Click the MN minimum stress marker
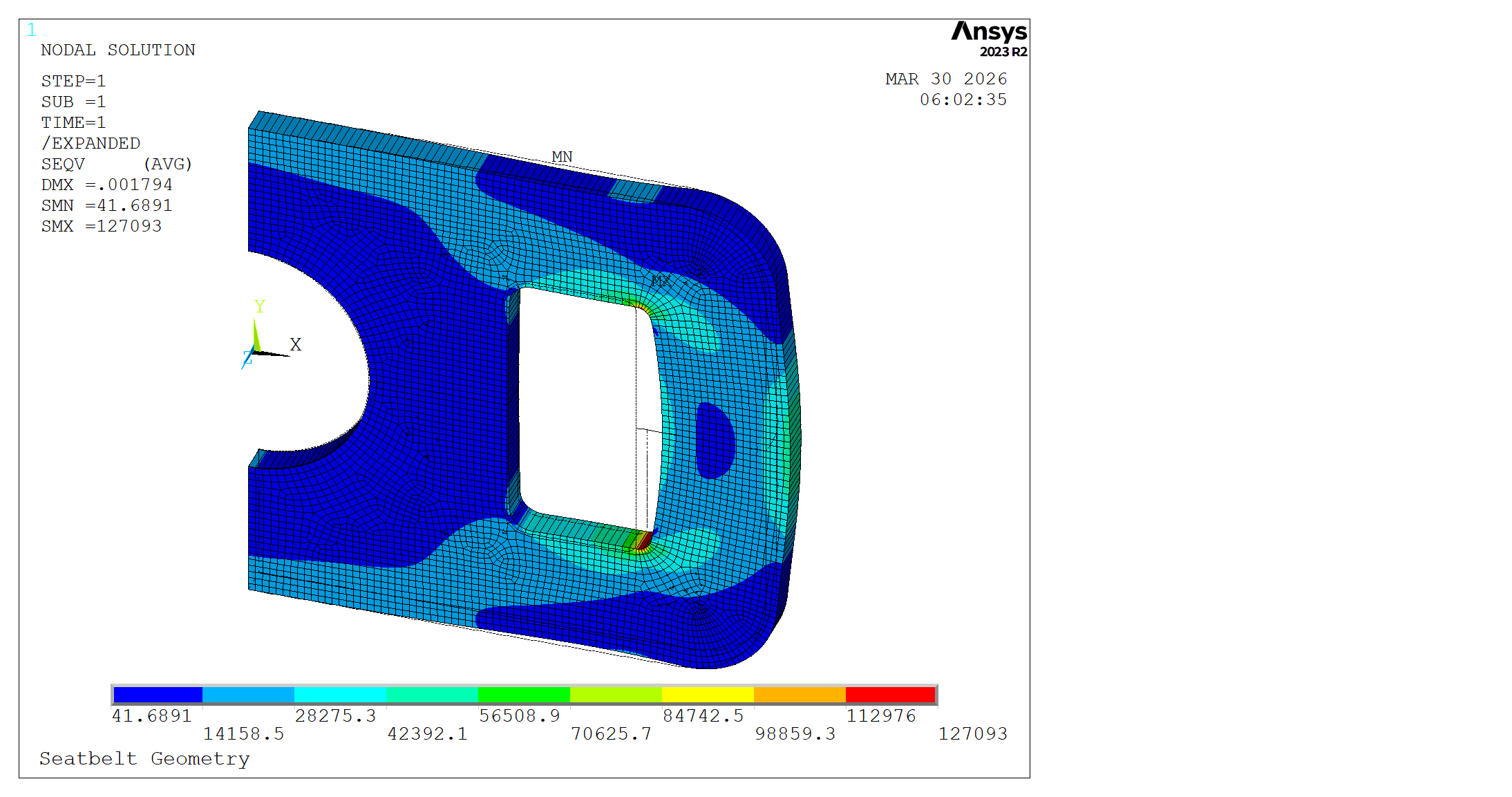 click(x=562, y=157)
